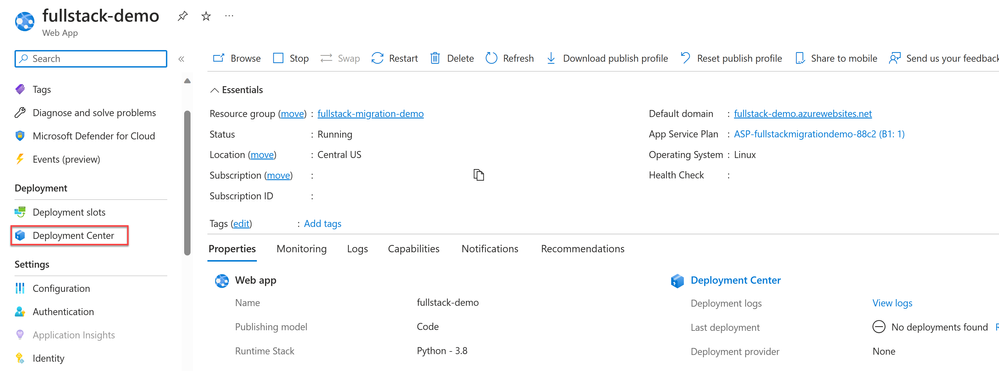
Task: Click the Swap toolbar item
Action: click(340, 58)
